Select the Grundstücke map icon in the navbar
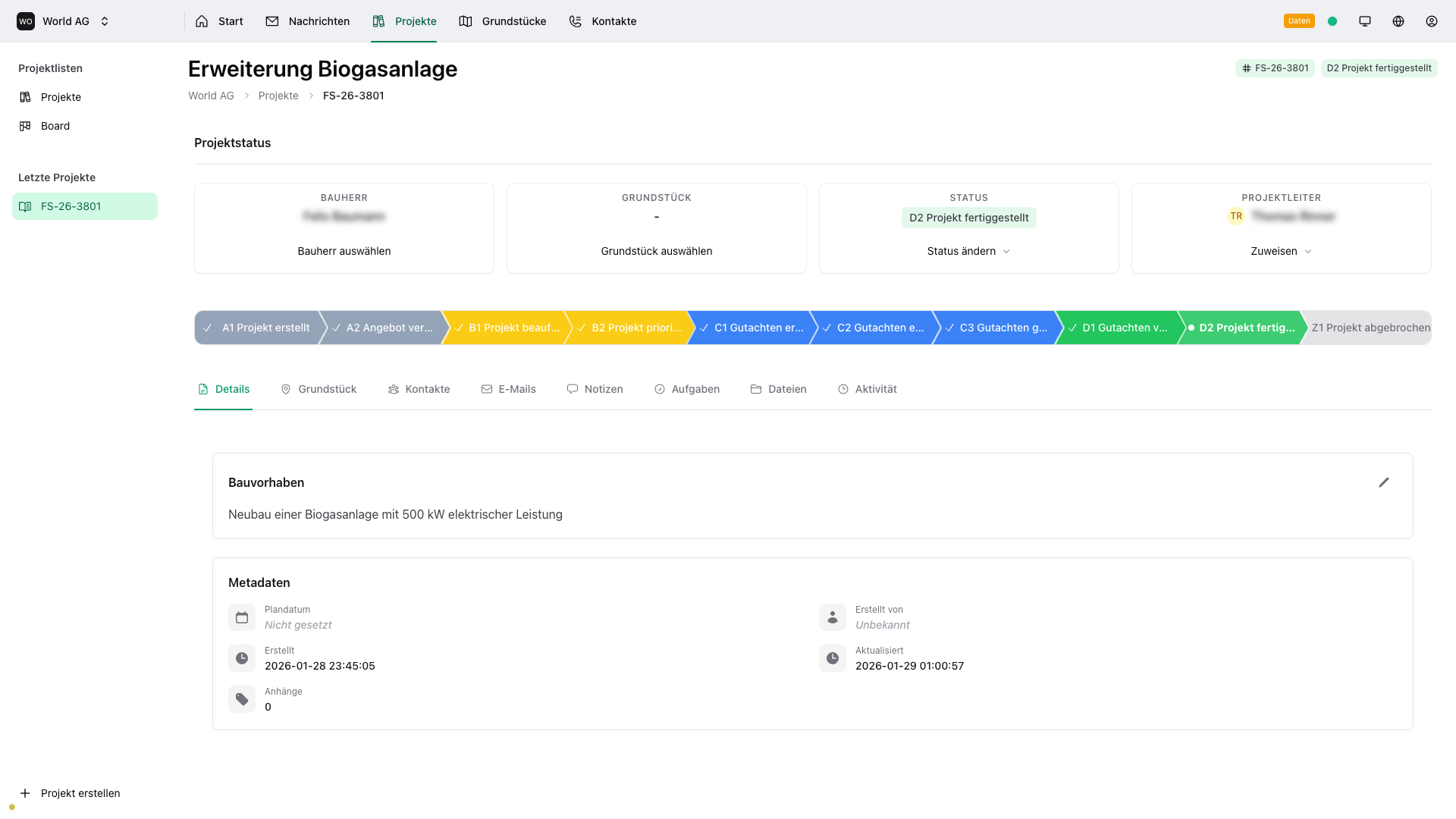The image size is (1456, 819). [465, 20]
